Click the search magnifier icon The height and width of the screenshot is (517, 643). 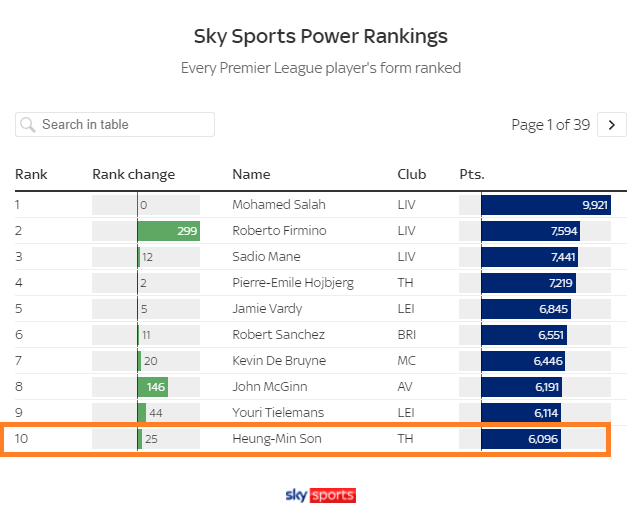pos(28,125)
